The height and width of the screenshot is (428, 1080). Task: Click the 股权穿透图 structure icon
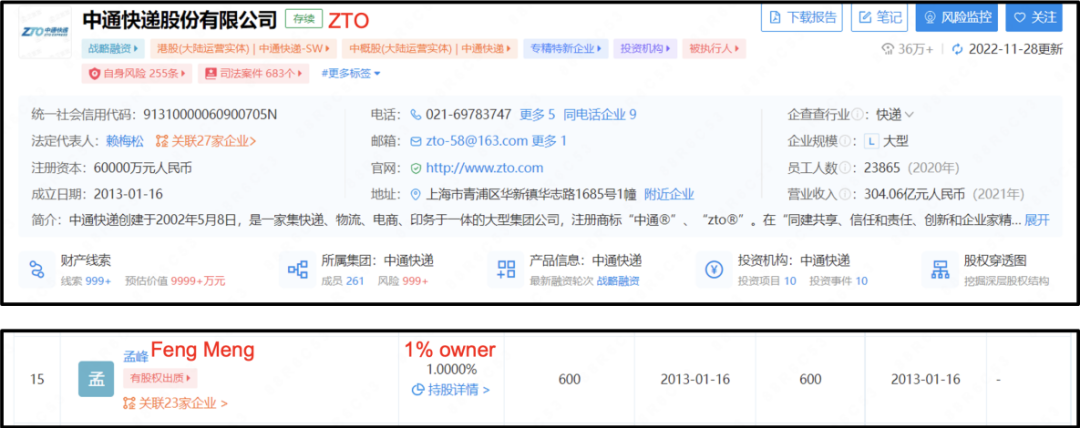coord(939,269)
